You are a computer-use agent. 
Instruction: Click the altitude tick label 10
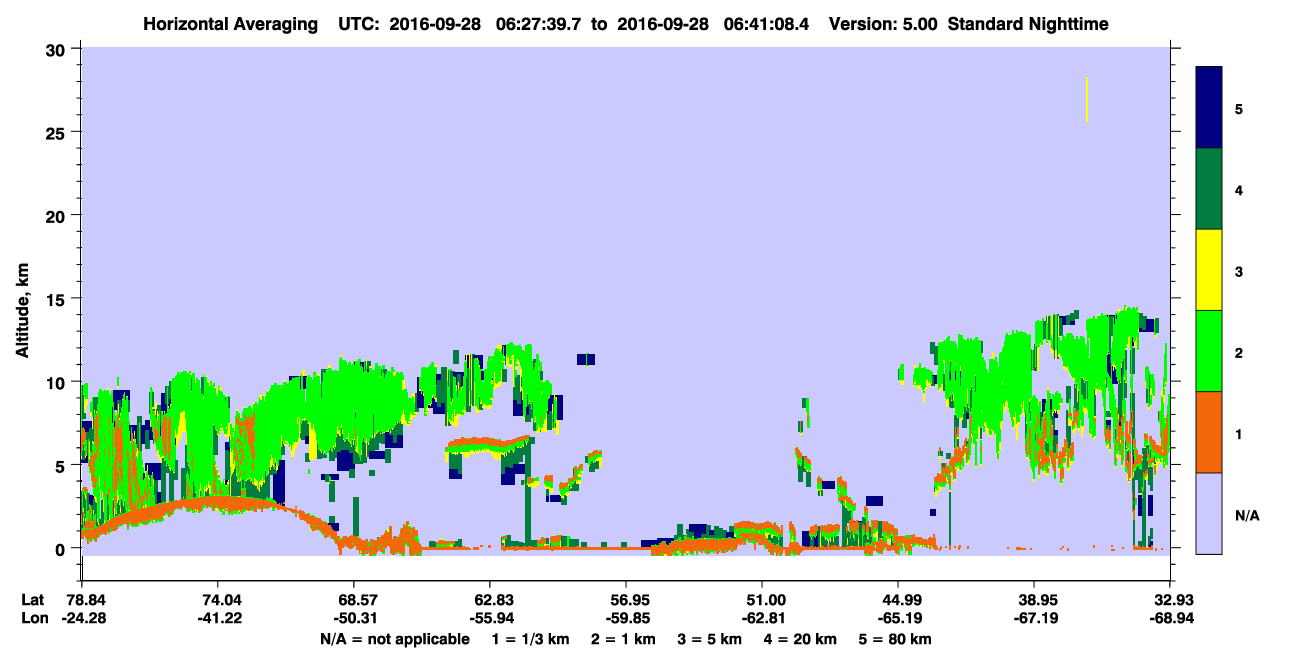point(58,382)
